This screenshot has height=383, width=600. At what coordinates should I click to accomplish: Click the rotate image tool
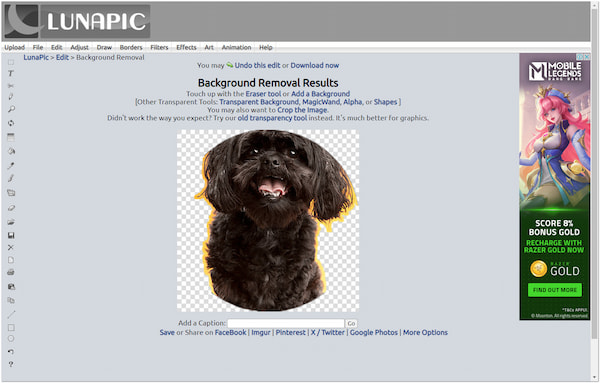(11, 123)
